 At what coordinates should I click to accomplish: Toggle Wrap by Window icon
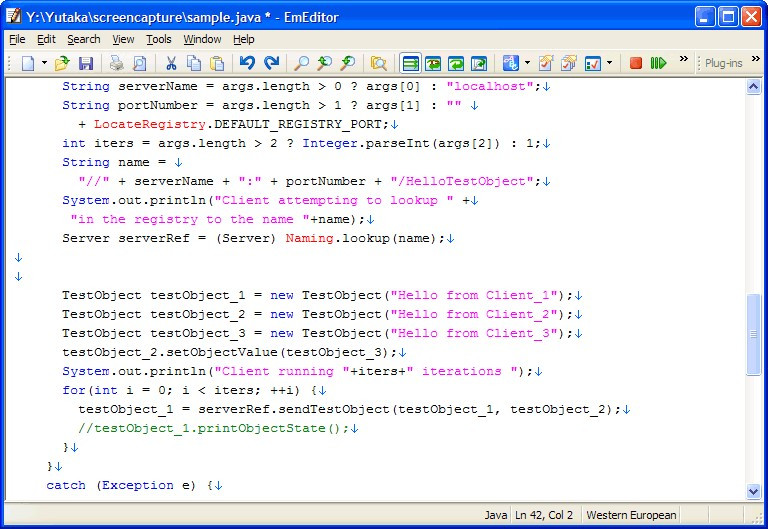point(456,63)
